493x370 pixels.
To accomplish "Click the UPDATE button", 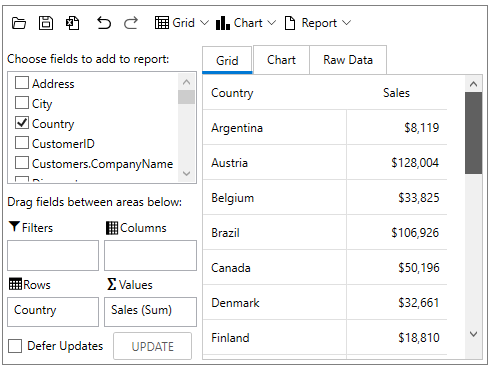I will click(x=153, y=346).
